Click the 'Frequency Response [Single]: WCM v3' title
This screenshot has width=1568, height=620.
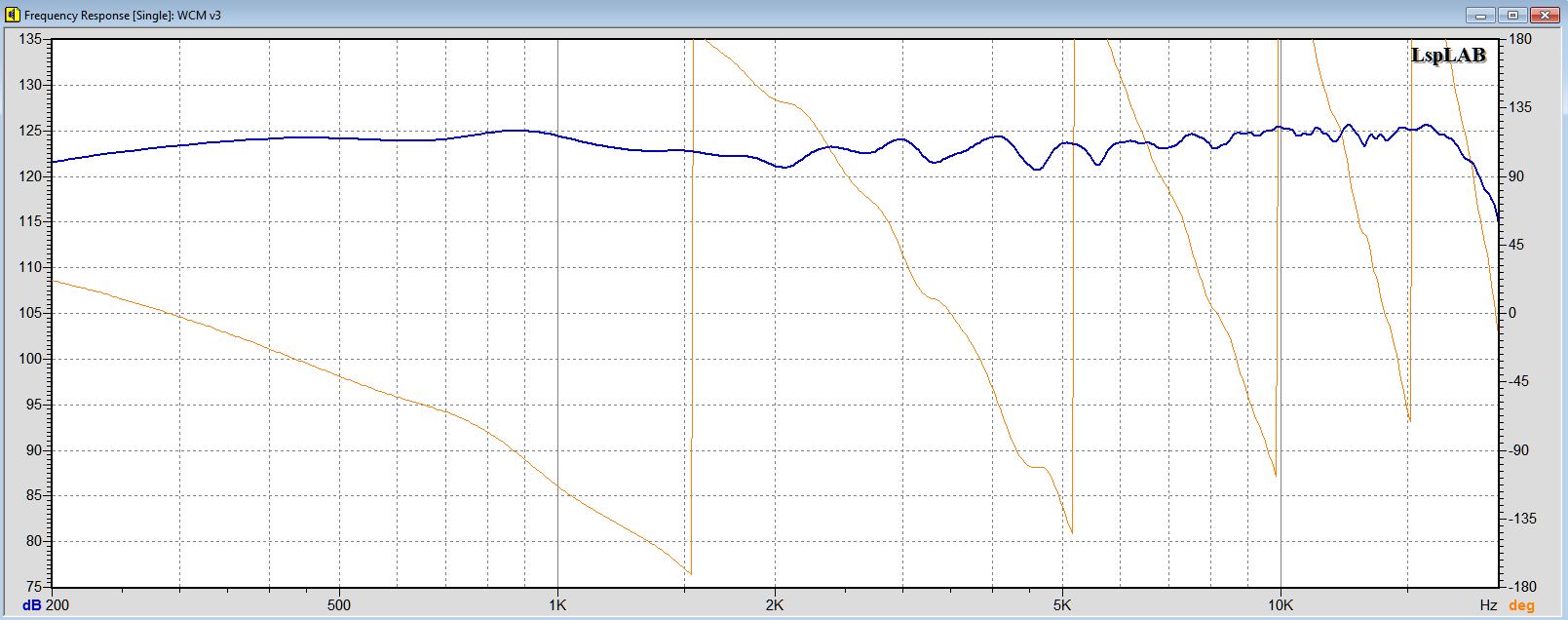click(x=123, y=16)
